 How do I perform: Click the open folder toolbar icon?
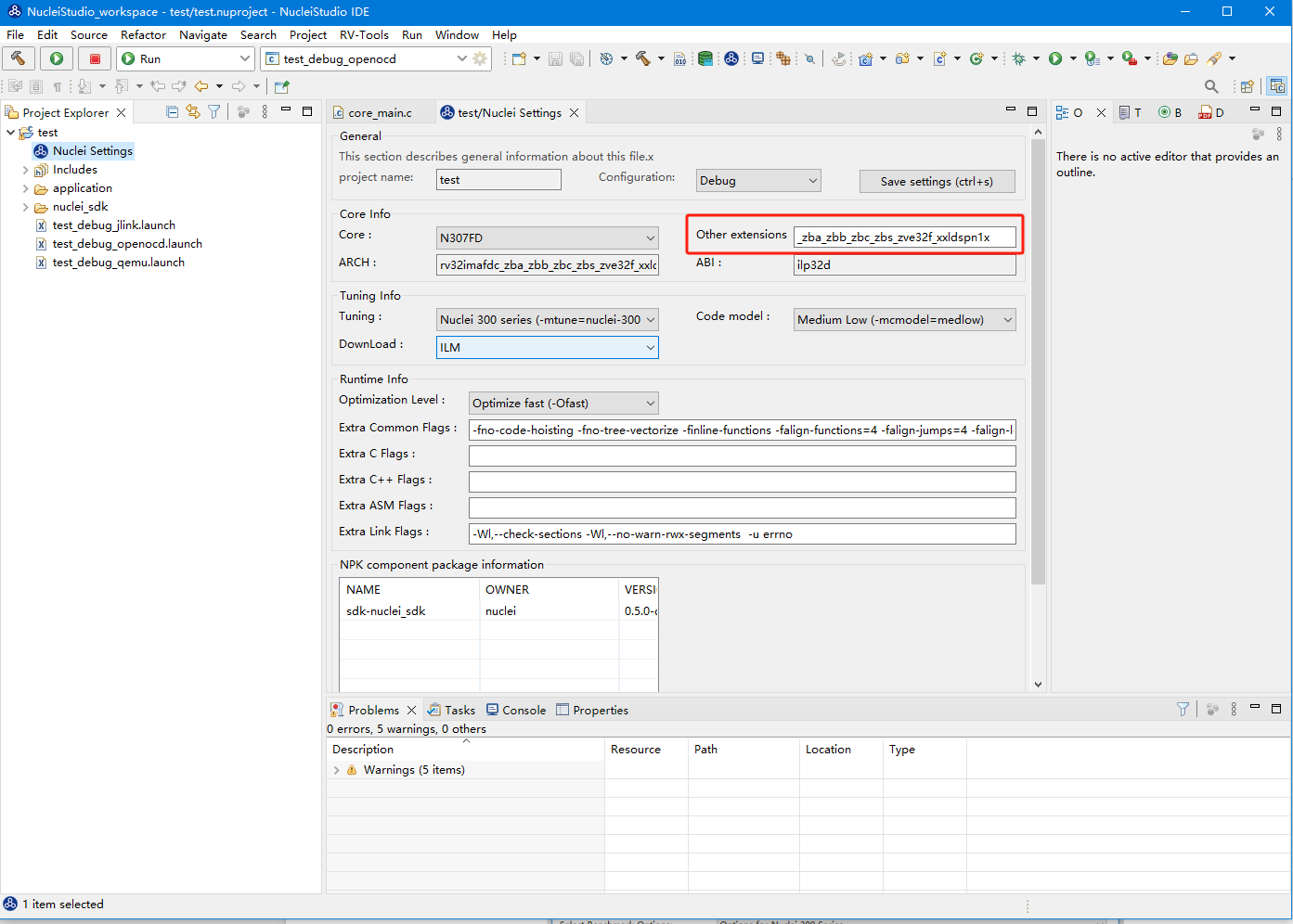[x=1191, y=58]
